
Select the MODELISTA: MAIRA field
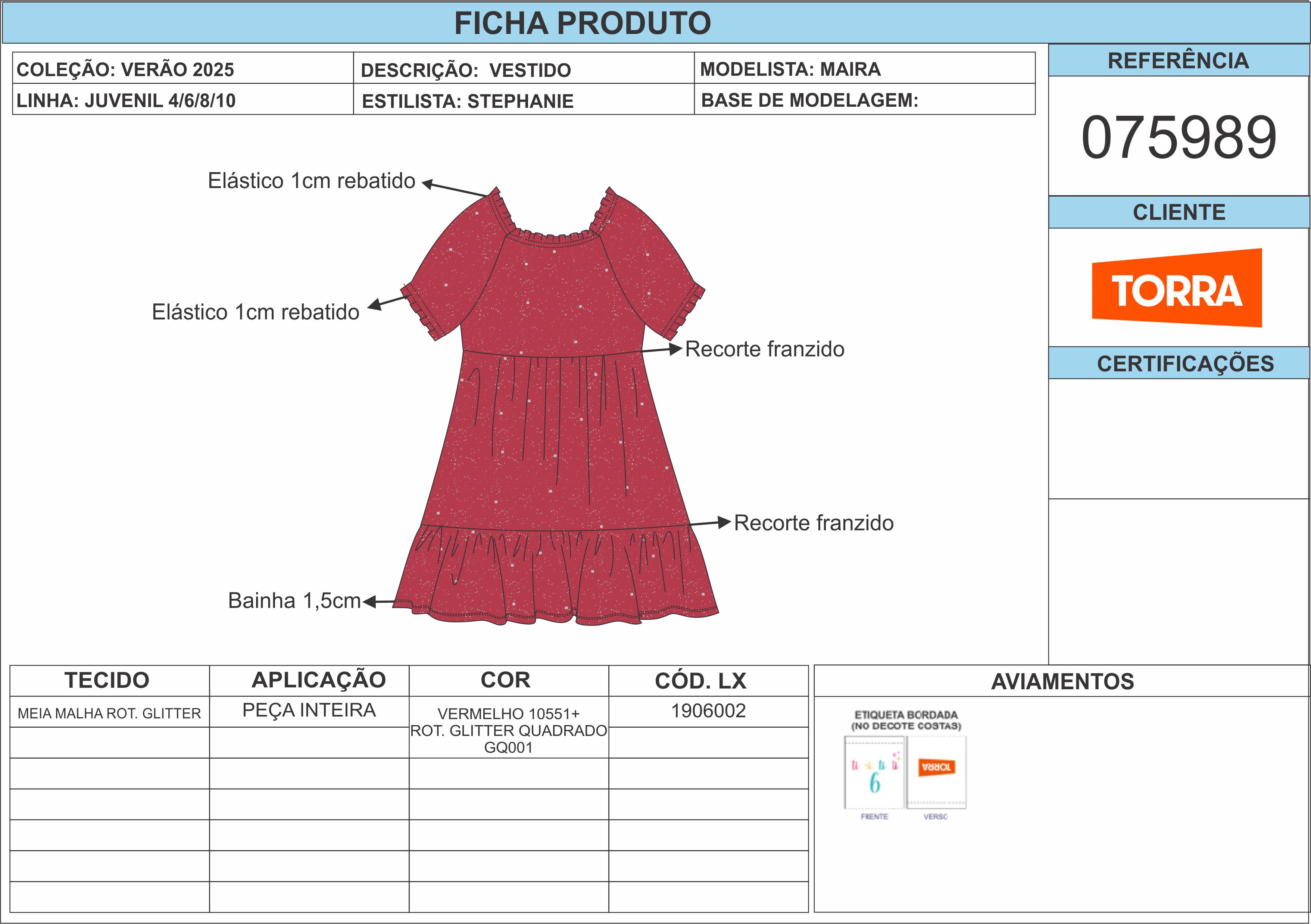click(790, 69)
